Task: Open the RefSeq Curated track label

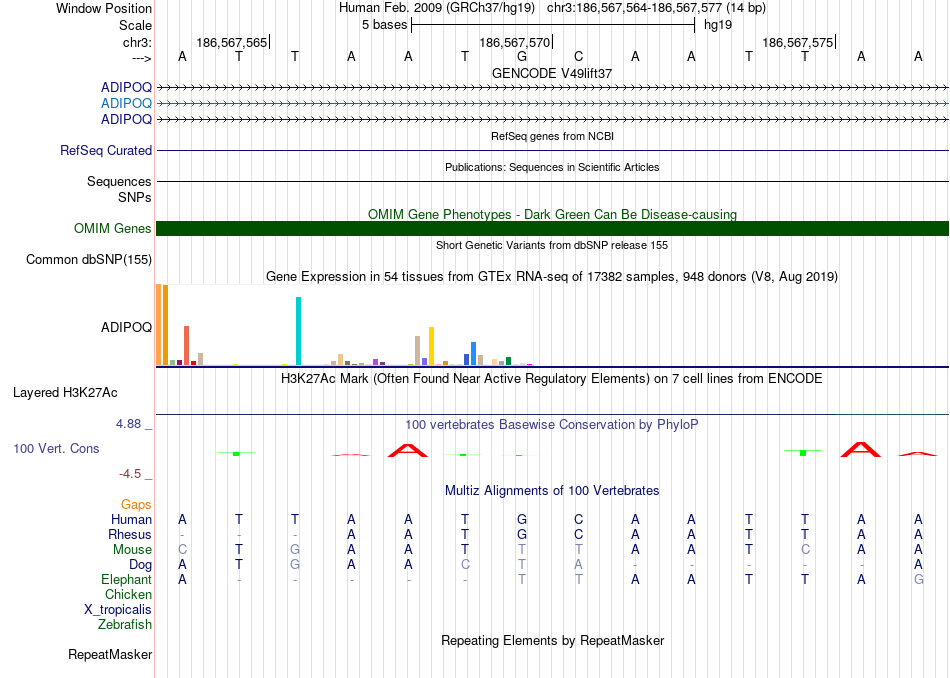Action: 105,150
